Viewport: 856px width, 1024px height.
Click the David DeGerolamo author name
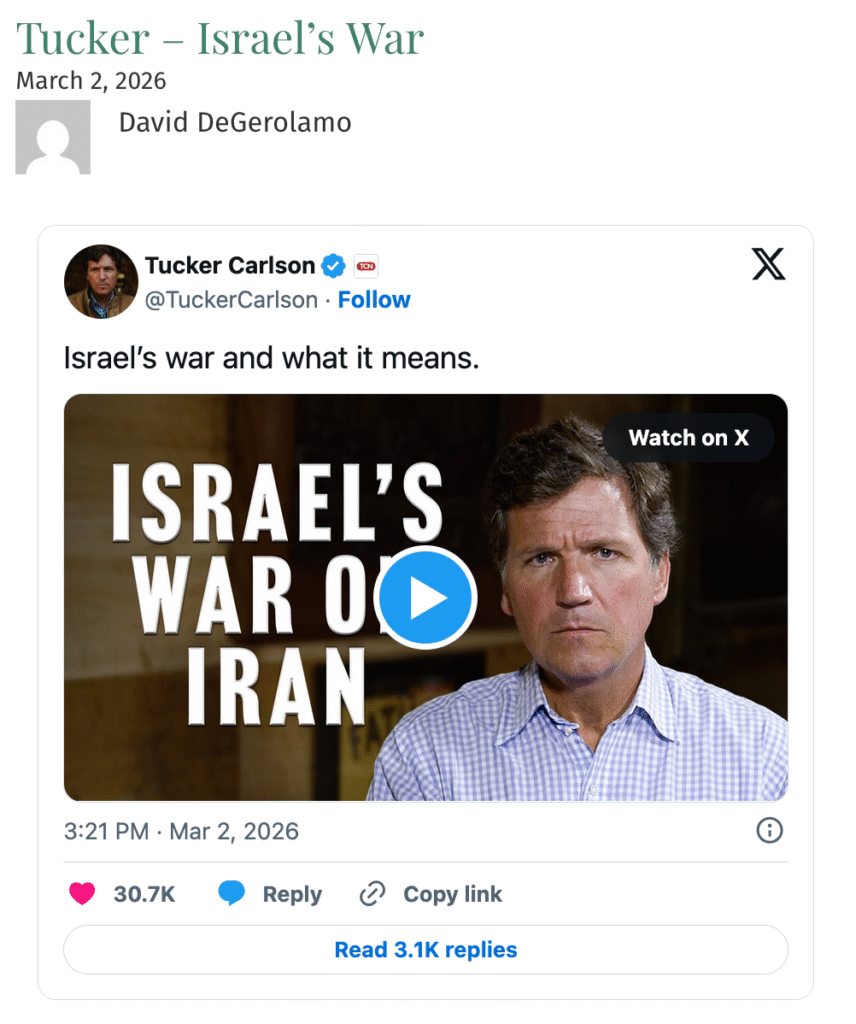(x=235, y=123)
